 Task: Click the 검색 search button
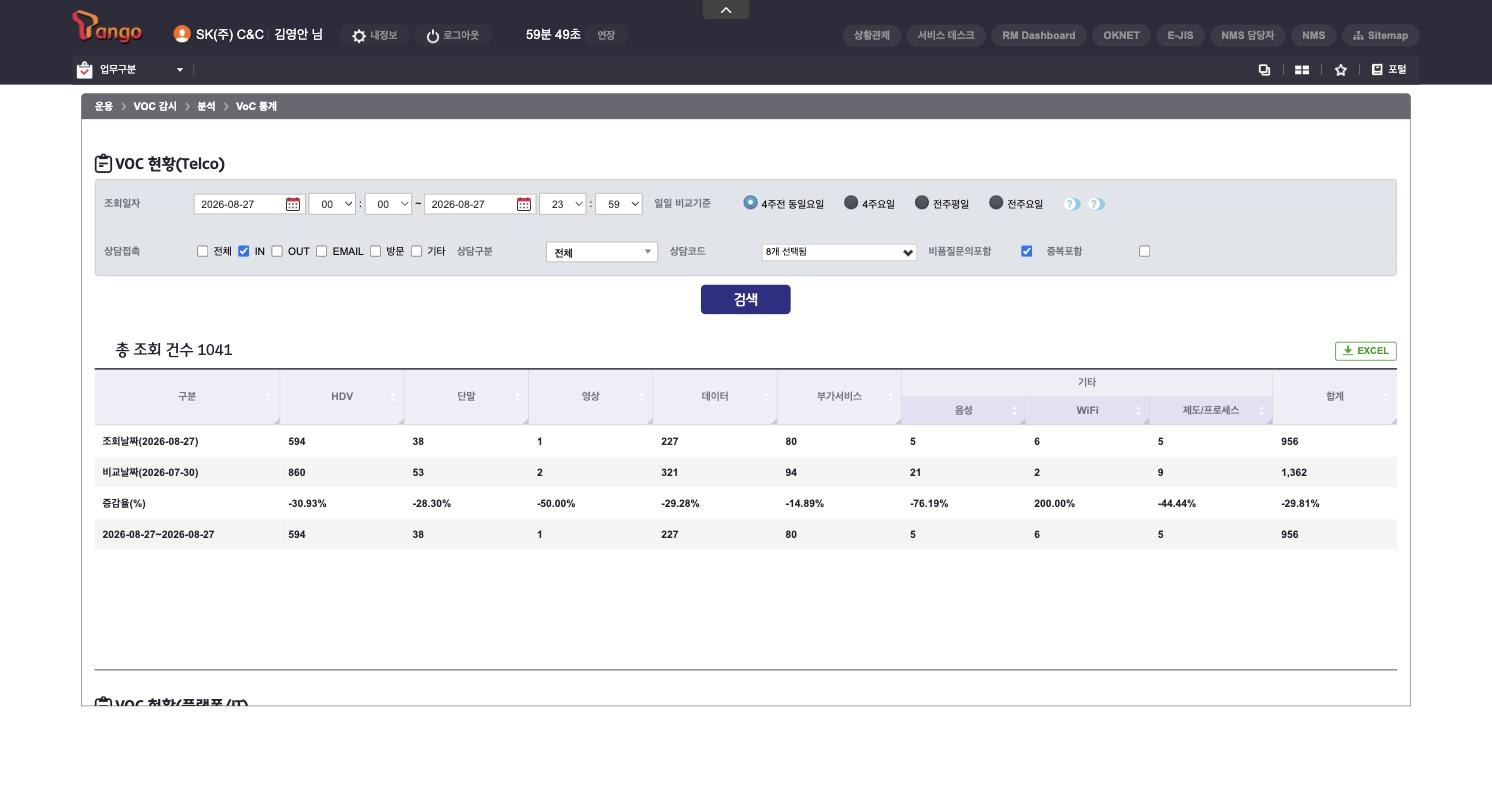click(746, 300)
